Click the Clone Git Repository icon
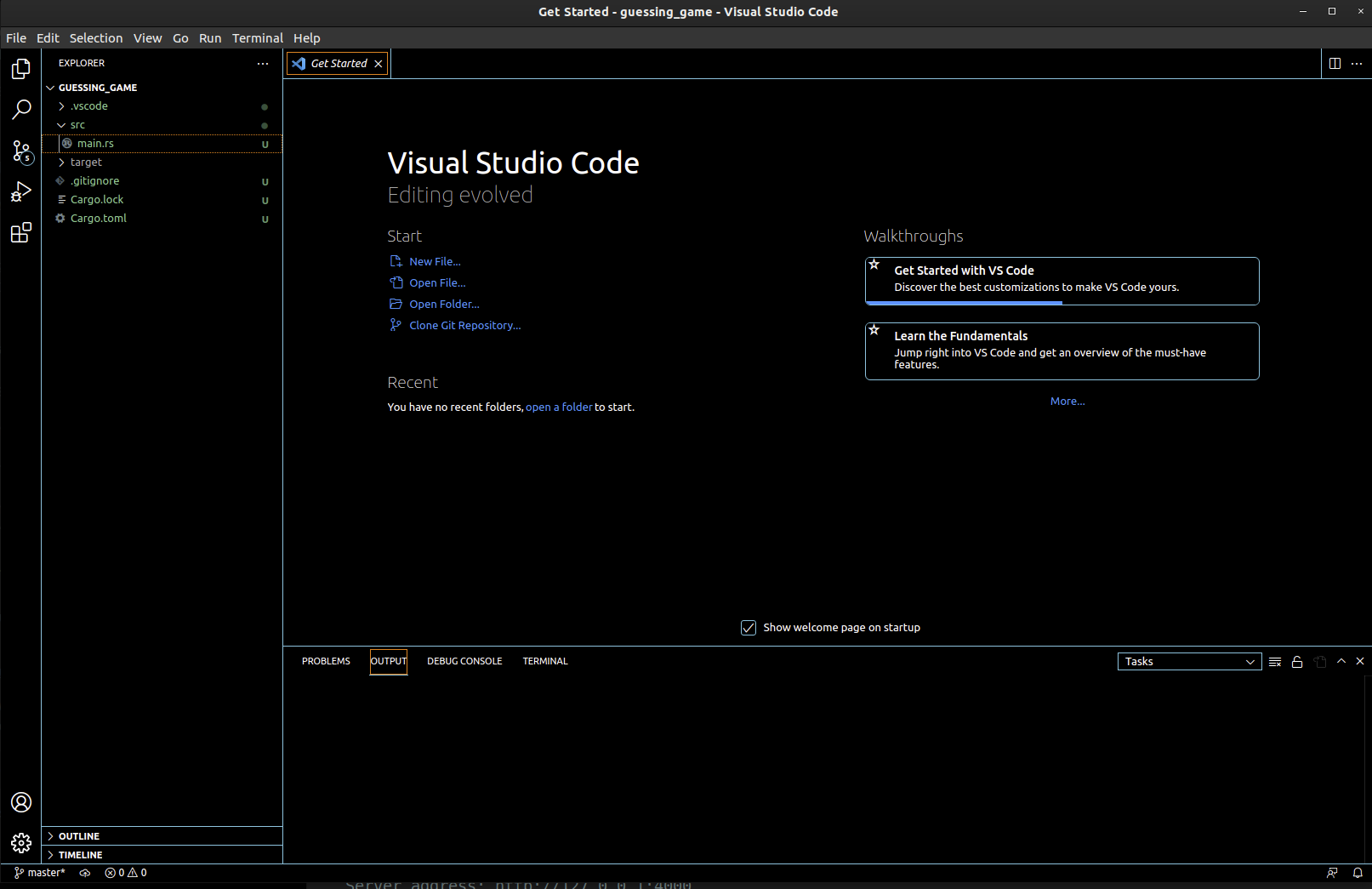 pos(396,325)
